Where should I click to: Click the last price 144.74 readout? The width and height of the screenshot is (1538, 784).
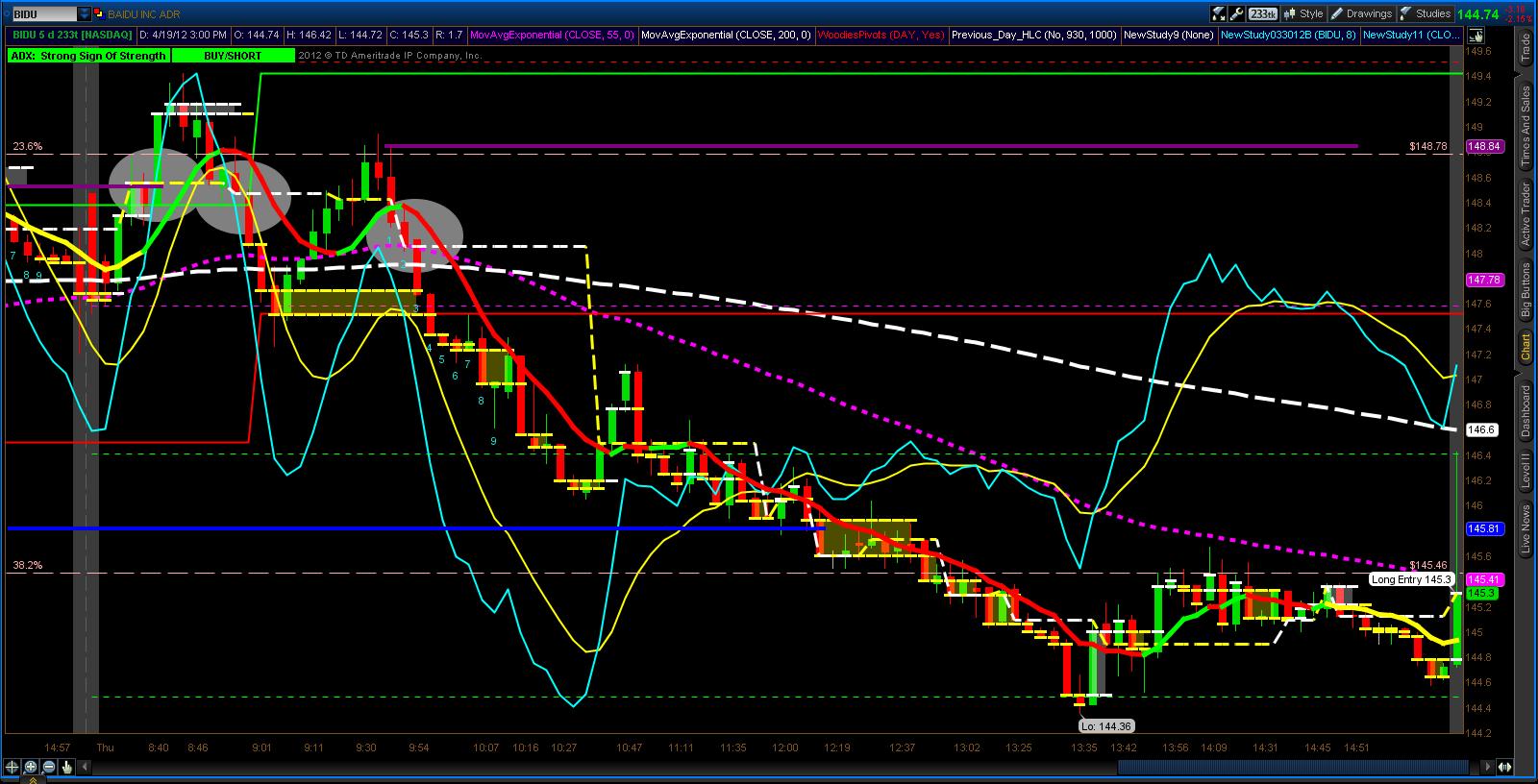tap(1478, 14)
